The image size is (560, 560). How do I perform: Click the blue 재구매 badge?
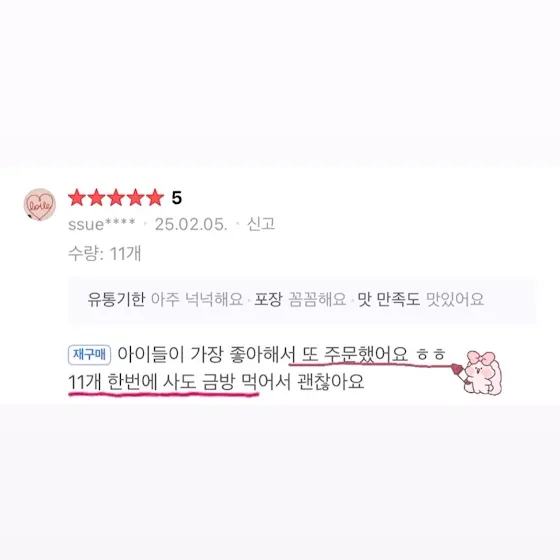pos(89,355)
